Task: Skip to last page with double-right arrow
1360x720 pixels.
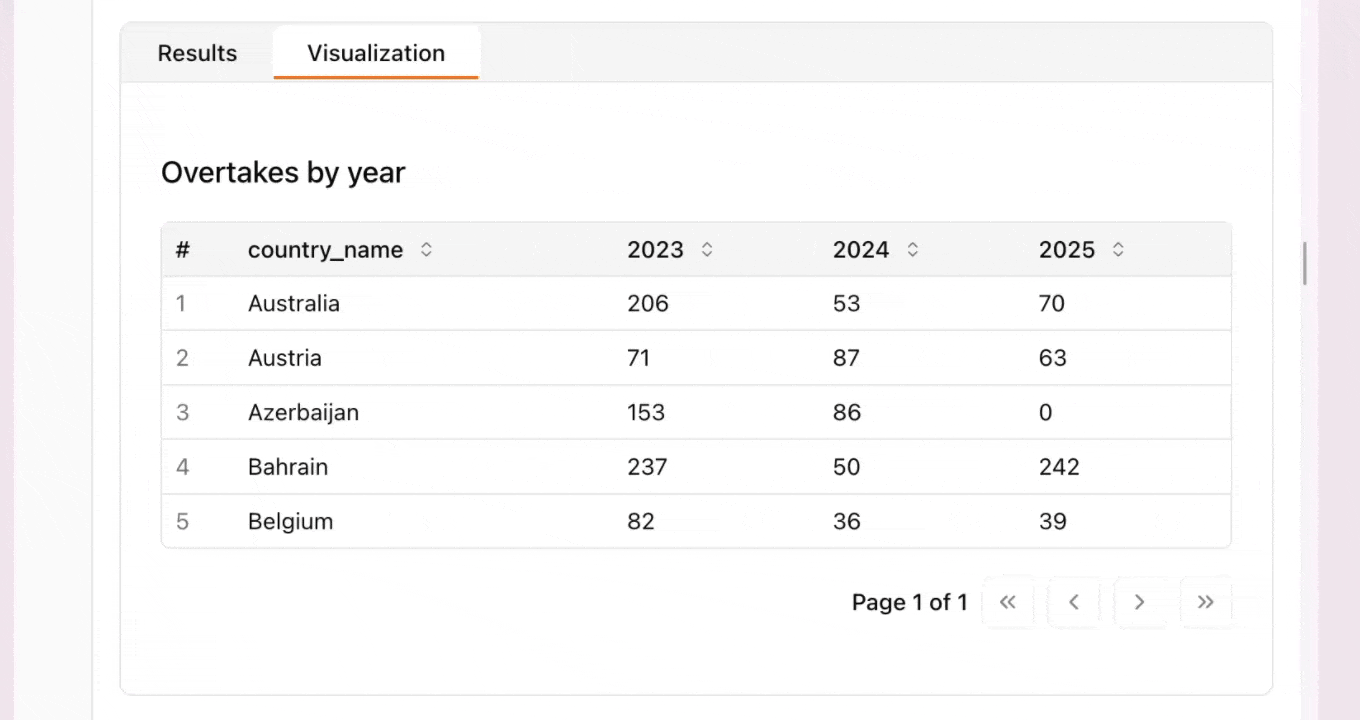Action: (x=1206, y=601)
